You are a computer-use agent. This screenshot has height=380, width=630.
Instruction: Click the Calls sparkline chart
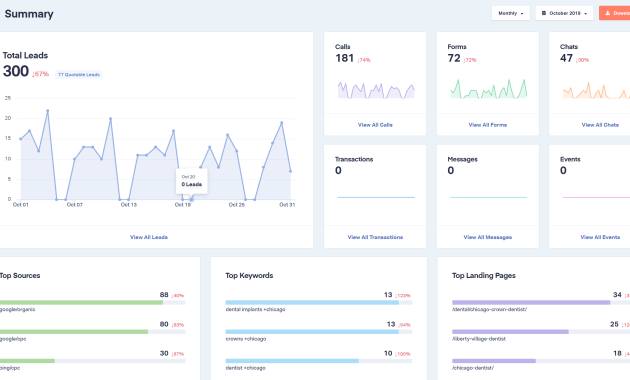[x=376, y=90]
